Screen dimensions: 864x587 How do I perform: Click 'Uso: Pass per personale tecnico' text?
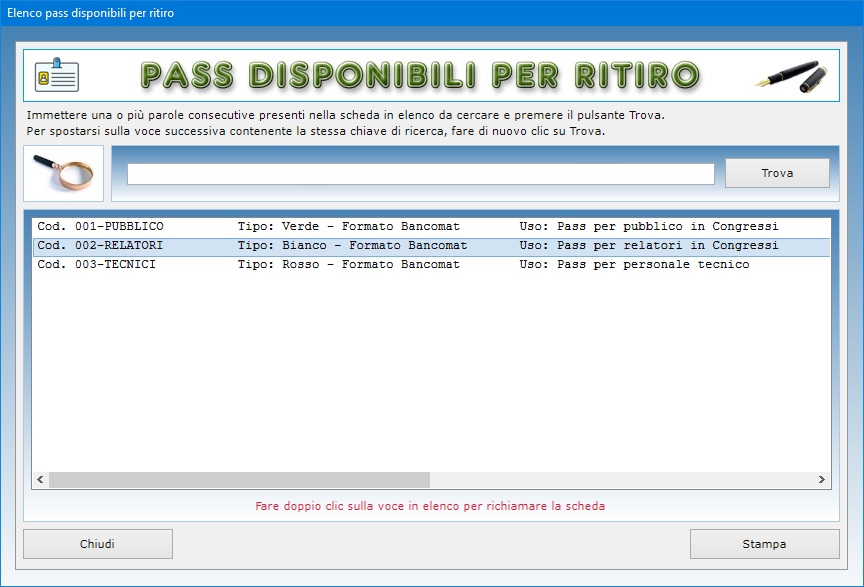point(634,265)
